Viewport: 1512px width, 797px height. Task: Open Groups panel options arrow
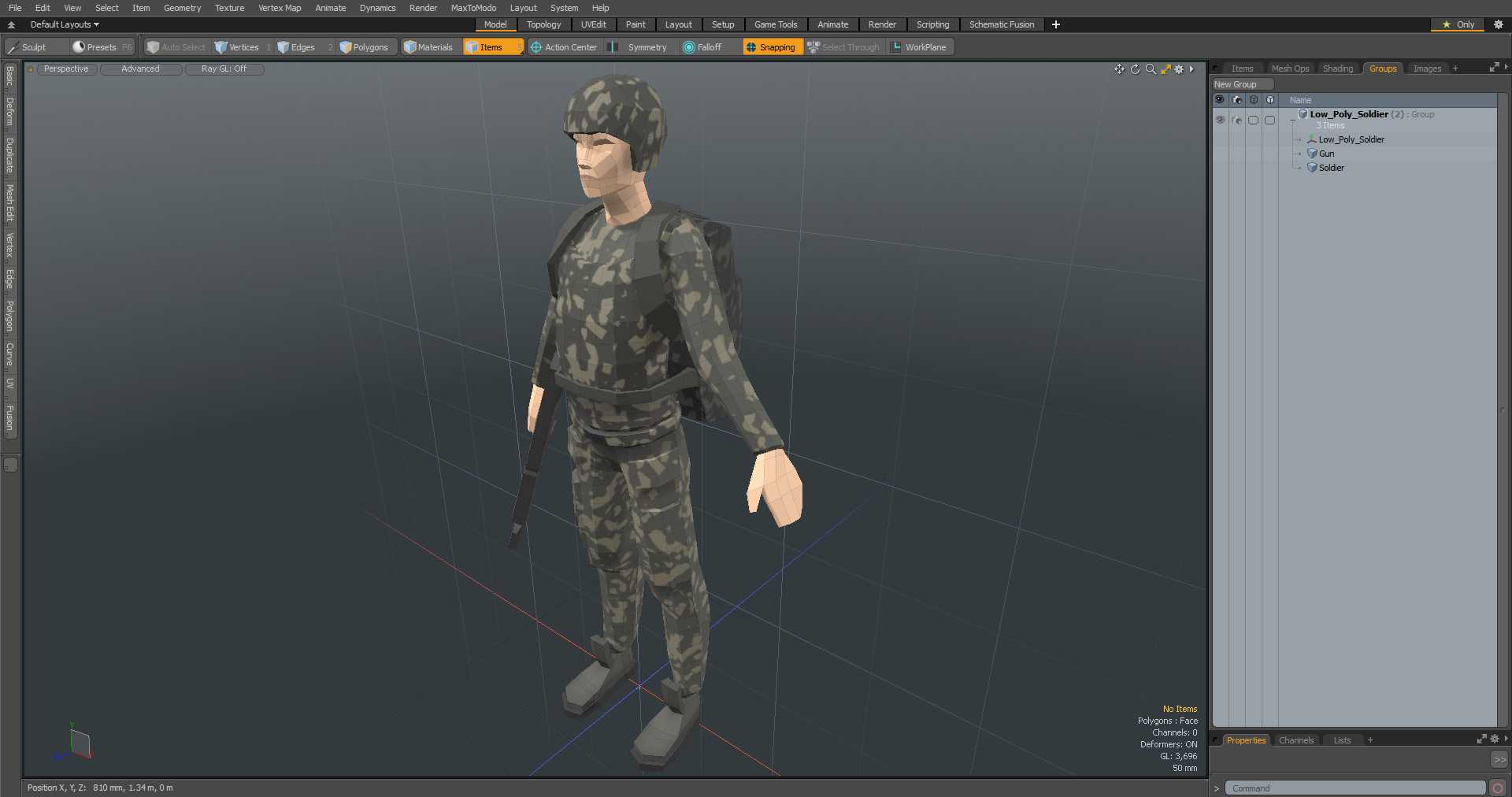click(x=1506, y=68)
